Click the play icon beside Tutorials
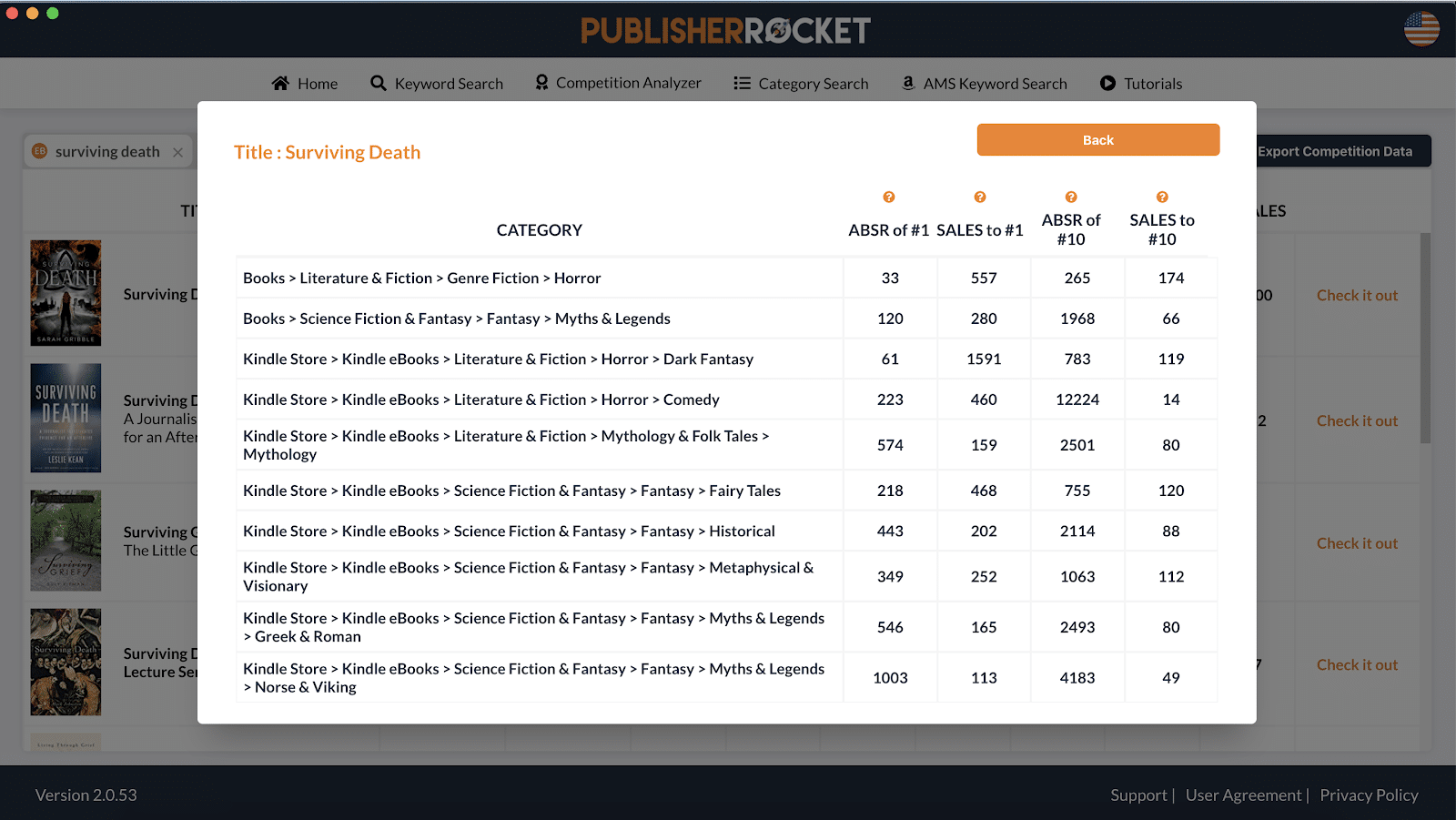This screenshot has height=820, width=1456. click(1107, 84)
